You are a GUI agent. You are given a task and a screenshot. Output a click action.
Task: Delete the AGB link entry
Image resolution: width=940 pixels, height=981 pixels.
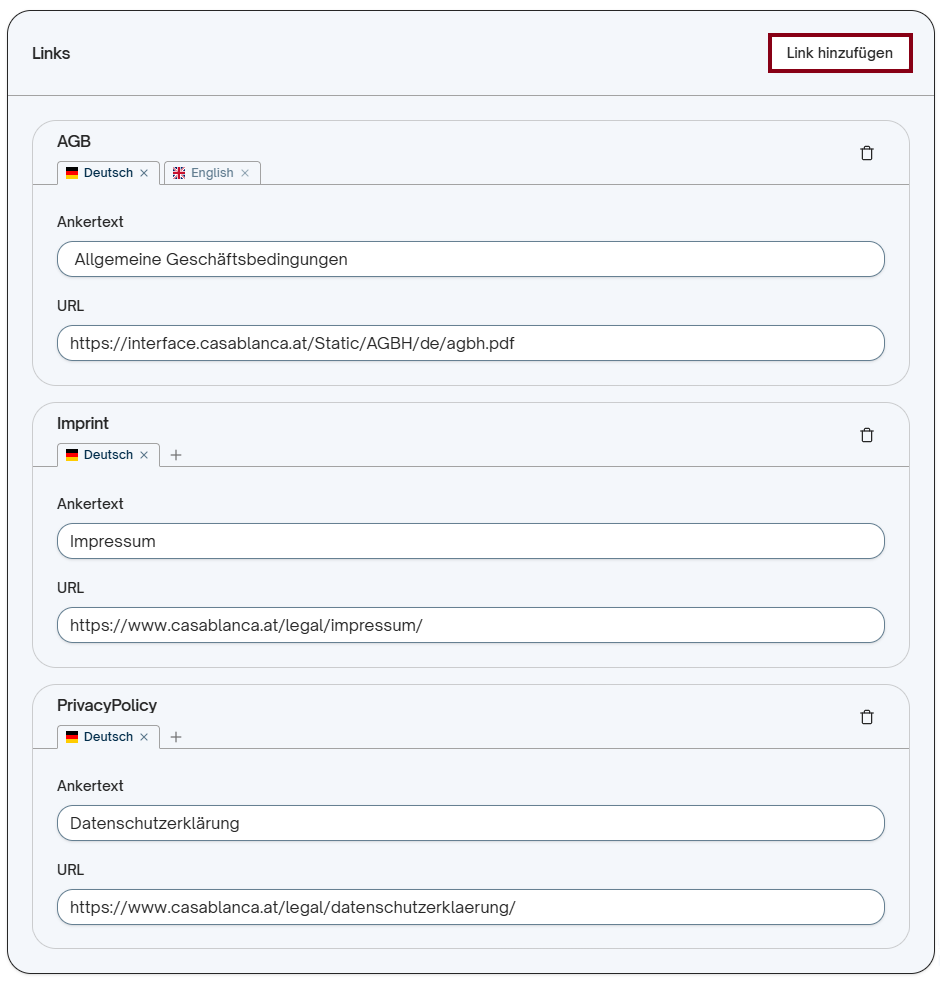point(866,153)
